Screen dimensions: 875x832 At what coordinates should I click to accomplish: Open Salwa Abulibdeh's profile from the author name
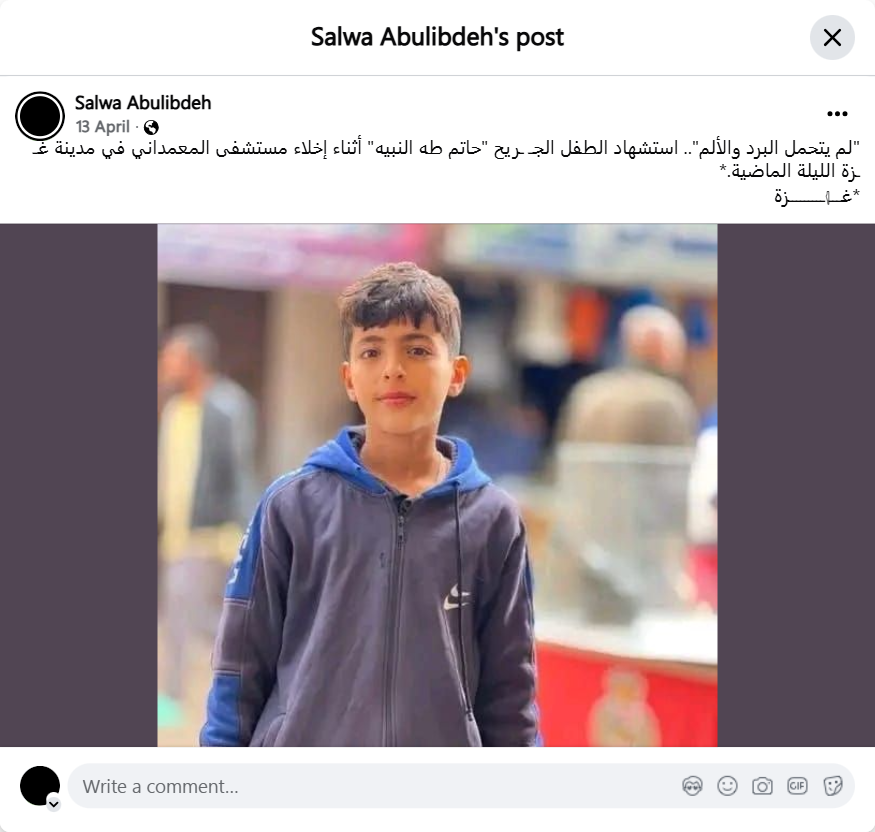coord(143,103)
